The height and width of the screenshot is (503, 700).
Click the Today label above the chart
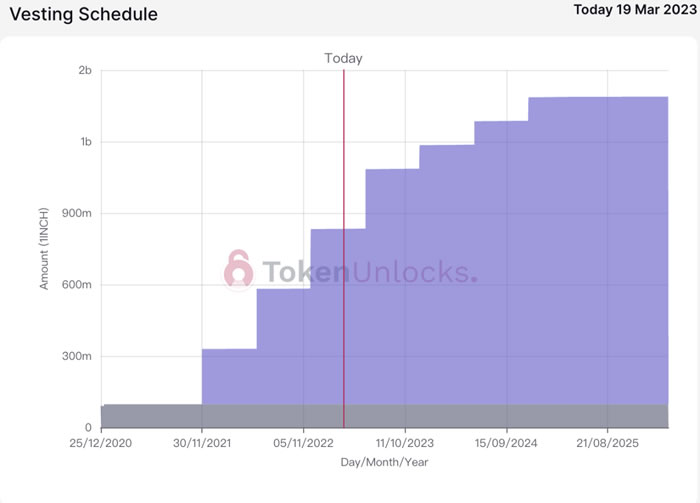point(343,58)
